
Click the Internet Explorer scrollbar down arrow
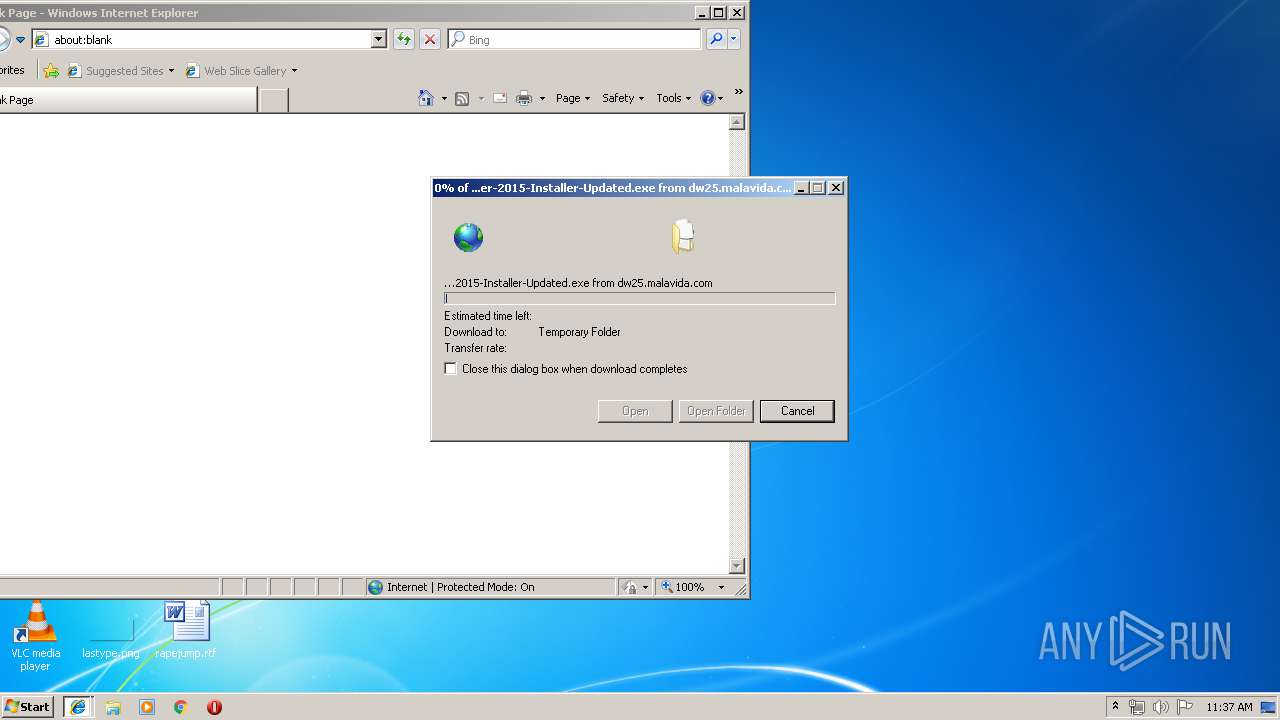pyautogui.click(x=737, y=566)
